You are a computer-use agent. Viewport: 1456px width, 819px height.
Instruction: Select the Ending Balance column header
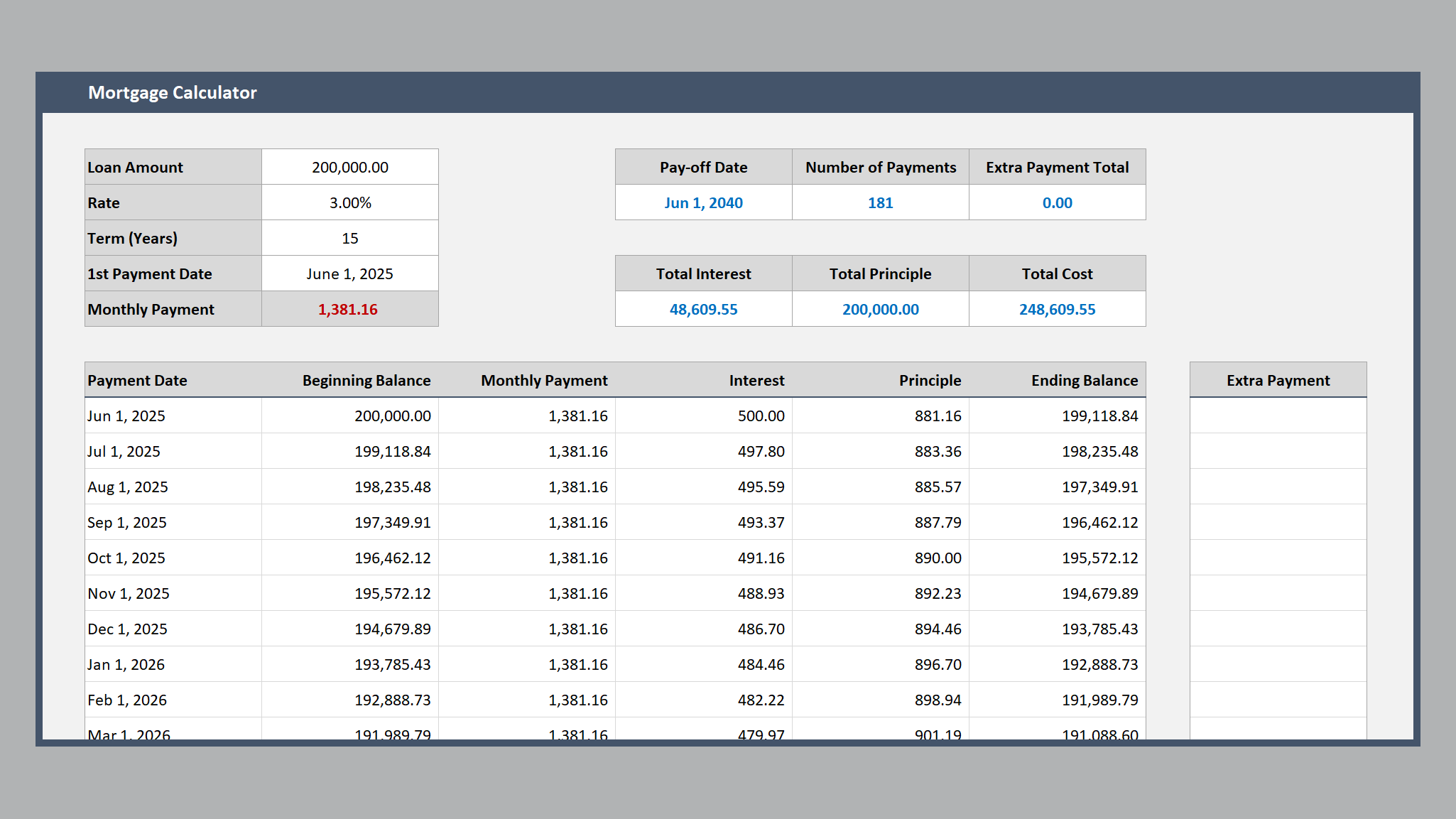click(x=1083, y=380)
